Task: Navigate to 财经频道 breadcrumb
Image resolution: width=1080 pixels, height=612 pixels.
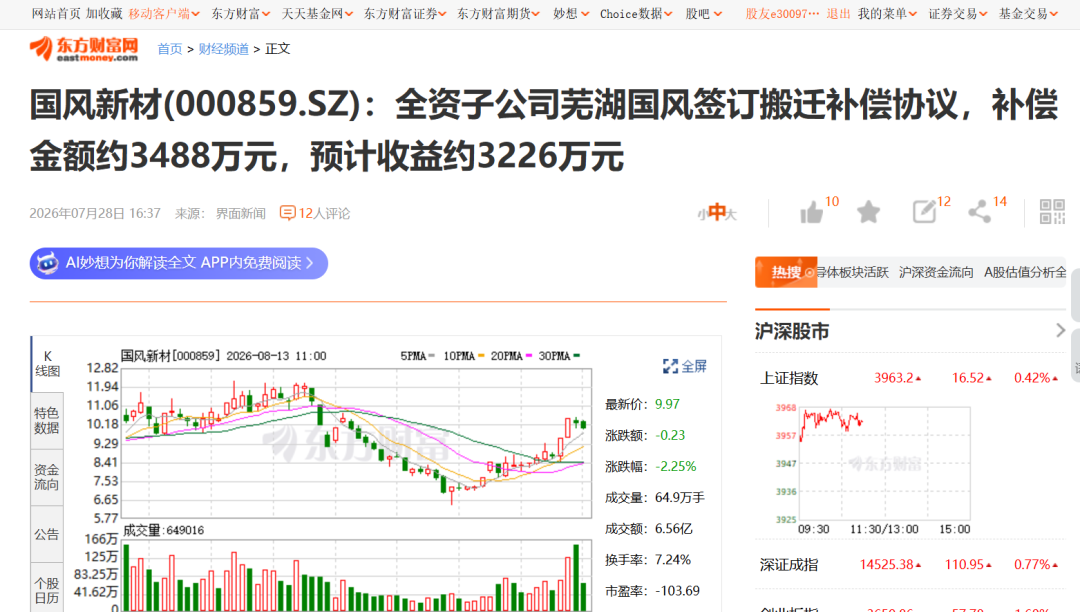Action: click(223, 49)
